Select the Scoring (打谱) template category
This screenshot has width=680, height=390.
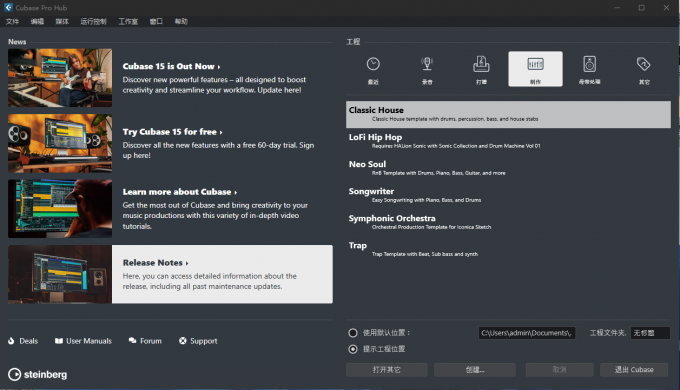coord(481,69)
